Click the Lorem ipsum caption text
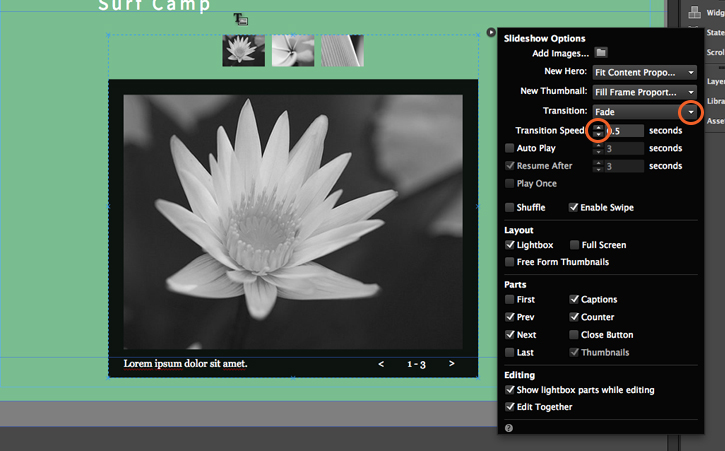The width and height of the screenshot is (725, 451). (x=185, y=364)
